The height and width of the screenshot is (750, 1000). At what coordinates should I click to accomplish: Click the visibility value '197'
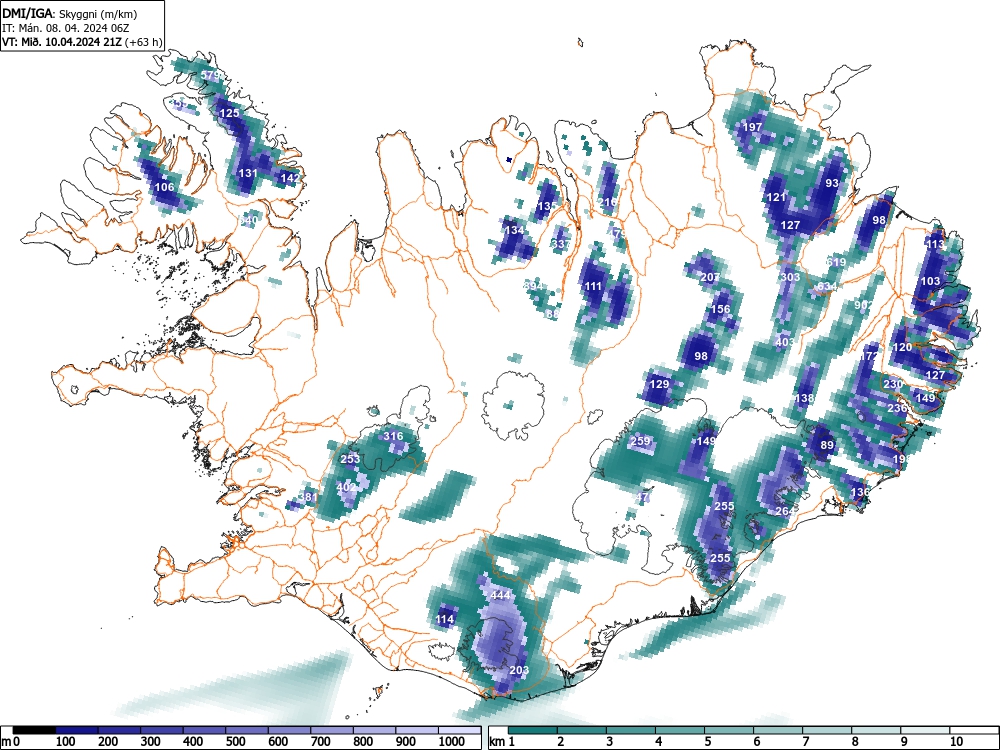[x=753, y=127]
